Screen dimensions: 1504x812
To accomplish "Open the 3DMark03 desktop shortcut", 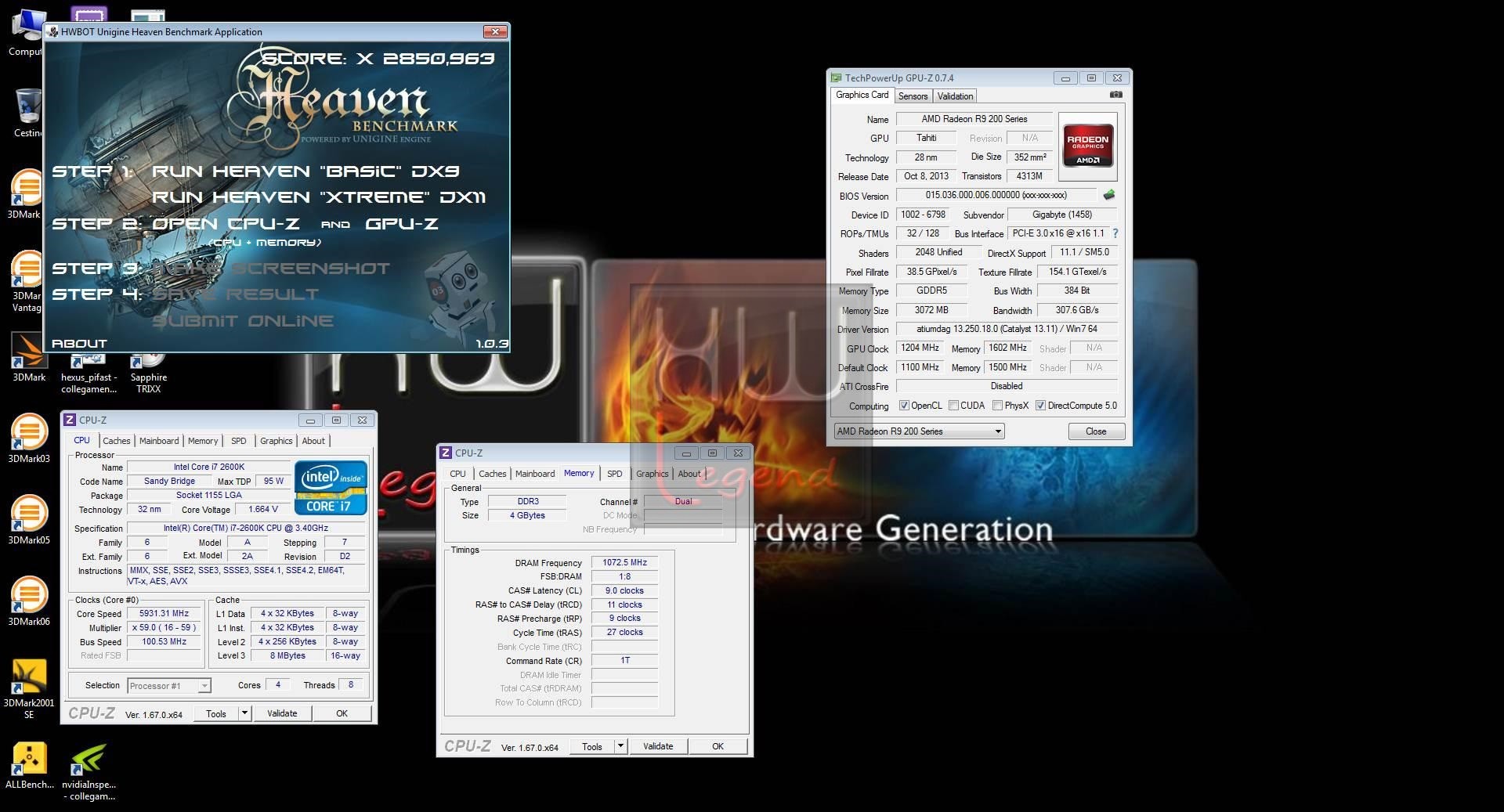I will pyautogui.click(x=28, y=438).
